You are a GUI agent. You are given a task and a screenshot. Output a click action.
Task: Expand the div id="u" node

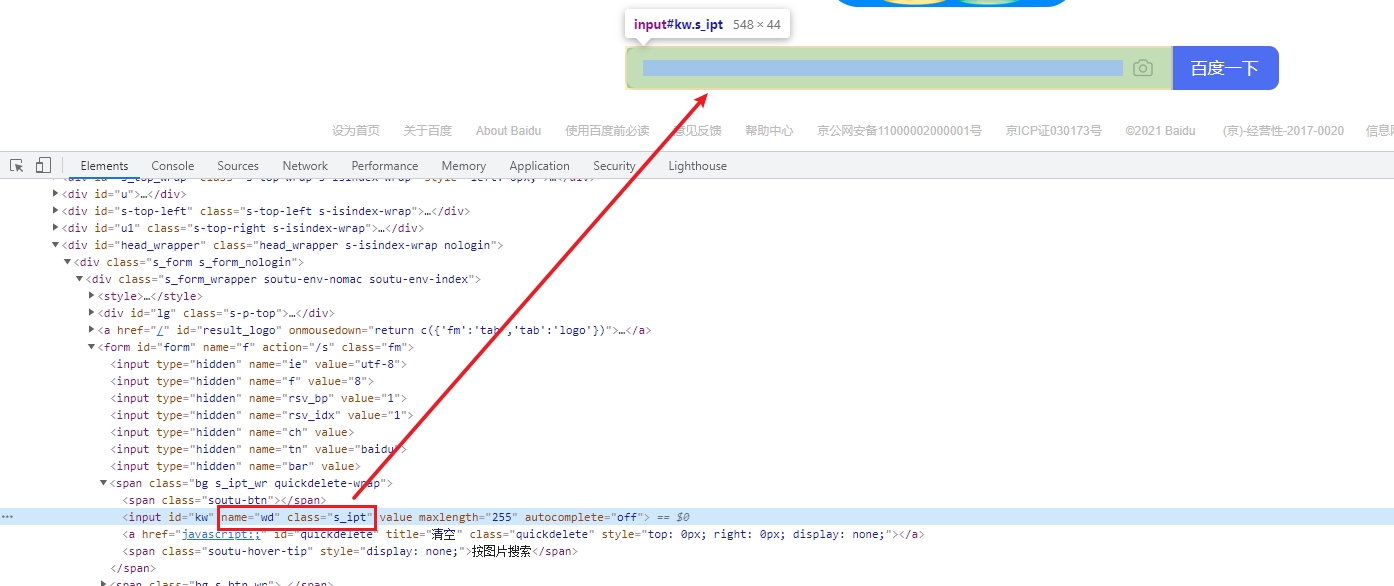pos(57,194)
